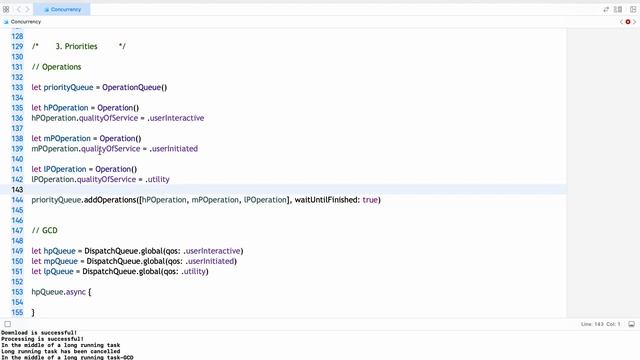Click "Long running task has been cancelled" output
This screenshot has width=640, height=360.
point(60,351)
